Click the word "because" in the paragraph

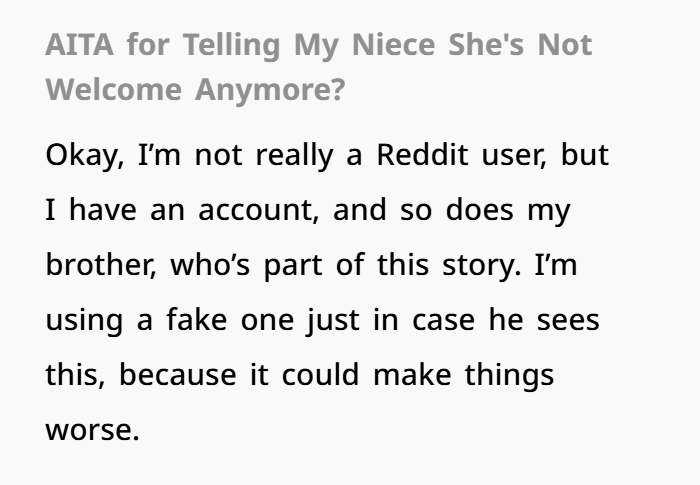(177, 374)
